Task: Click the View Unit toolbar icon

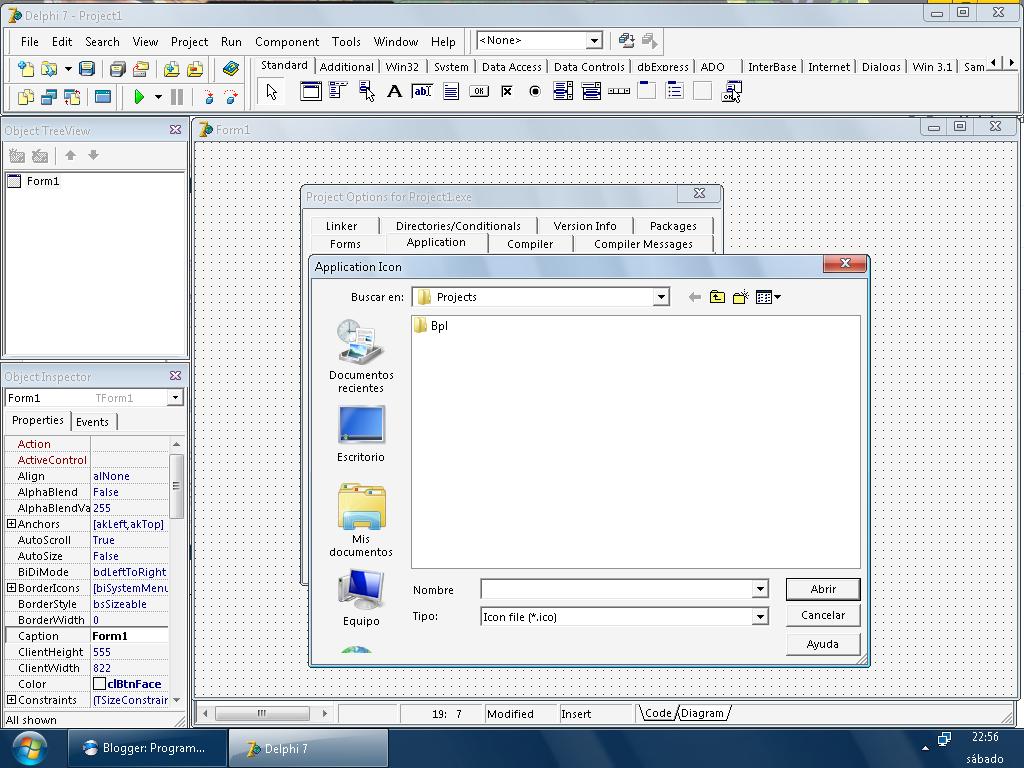Action: 25,97
